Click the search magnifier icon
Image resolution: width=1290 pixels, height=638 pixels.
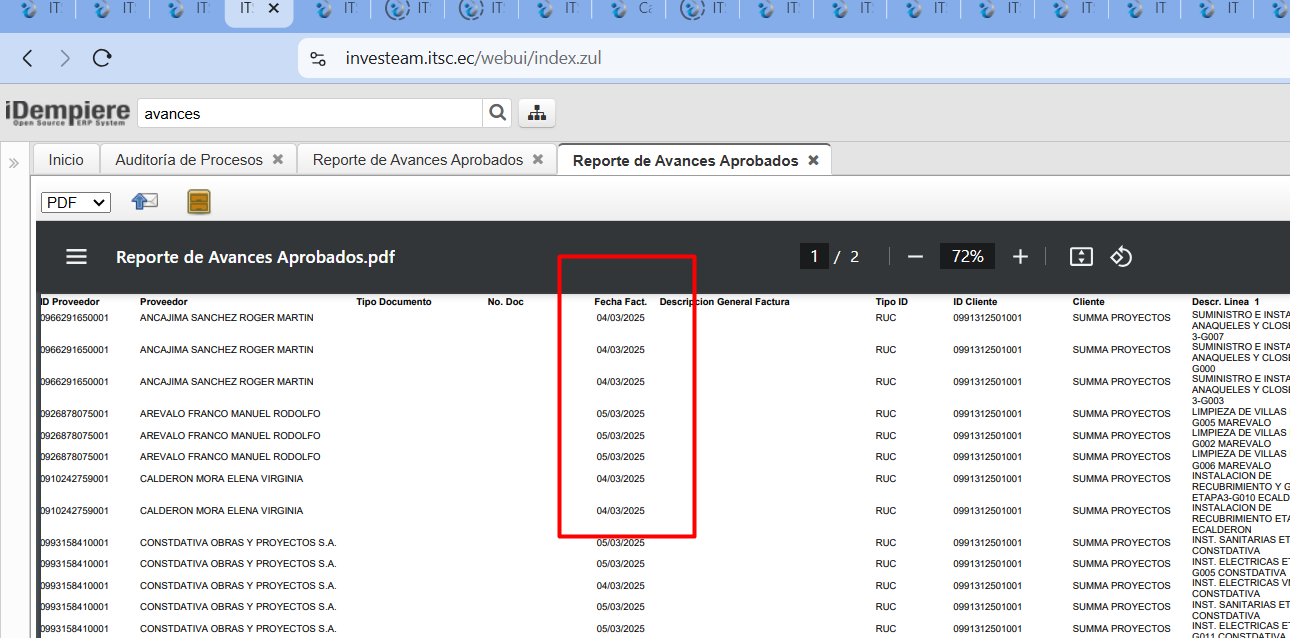pos(497,113)
